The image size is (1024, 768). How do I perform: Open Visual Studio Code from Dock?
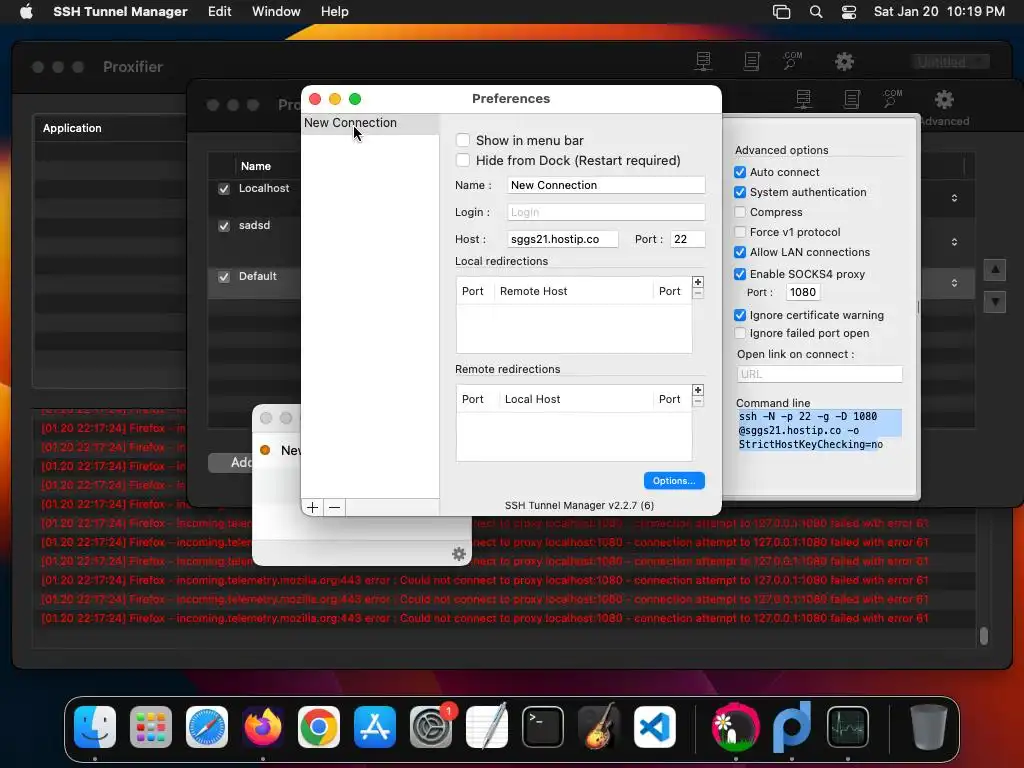point(655,727)
